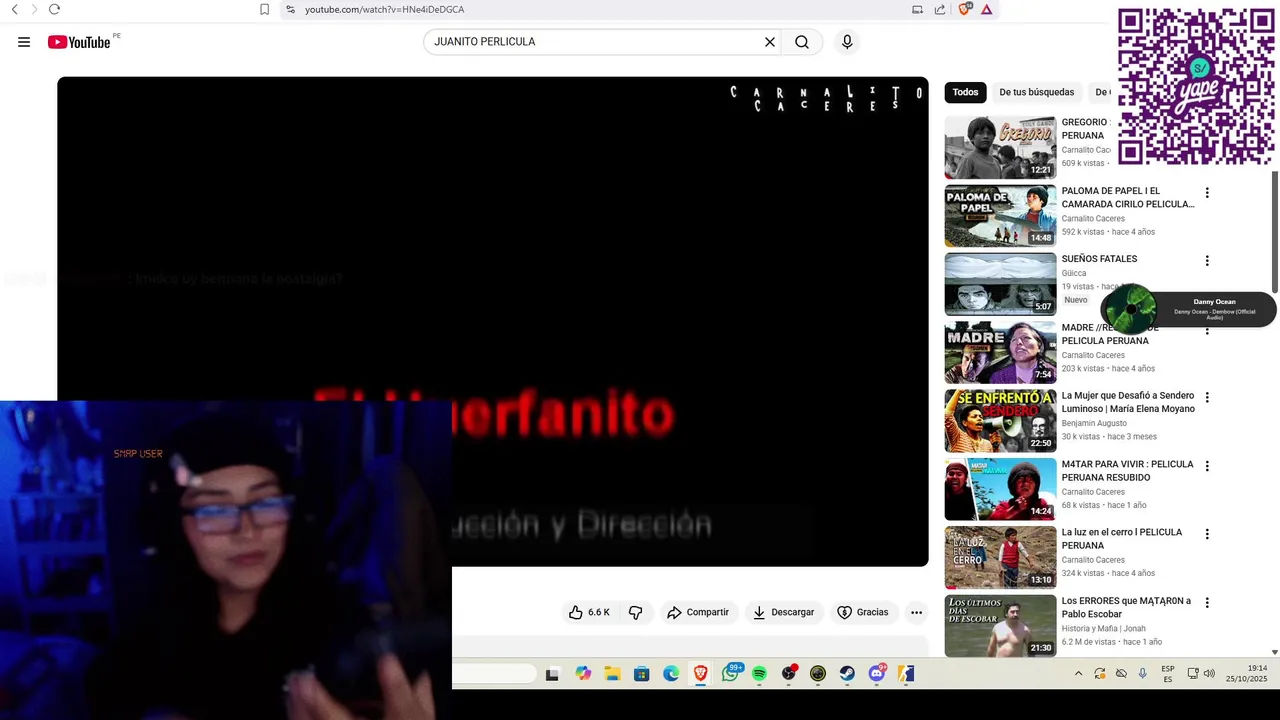Open Spotify from the taskbar
The width and height of the screenshot is (1280, 720).
point(759,674)
